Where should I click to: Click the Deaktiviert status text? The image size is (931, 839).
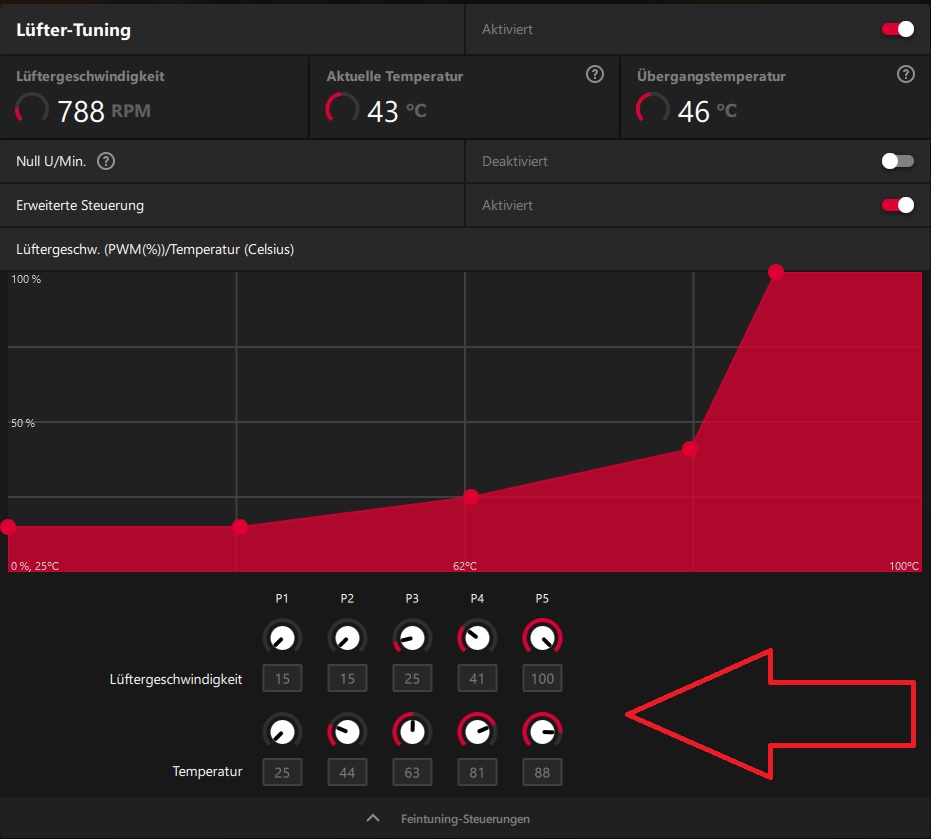click(x=515, y=162)
